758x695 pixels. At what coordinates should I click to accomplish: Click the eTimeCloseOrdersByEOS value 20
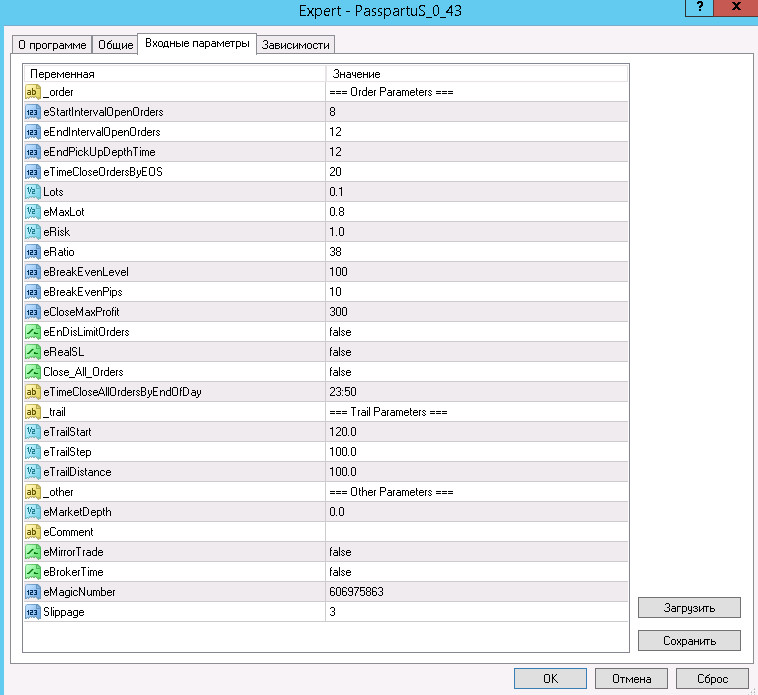pos(335,172)
